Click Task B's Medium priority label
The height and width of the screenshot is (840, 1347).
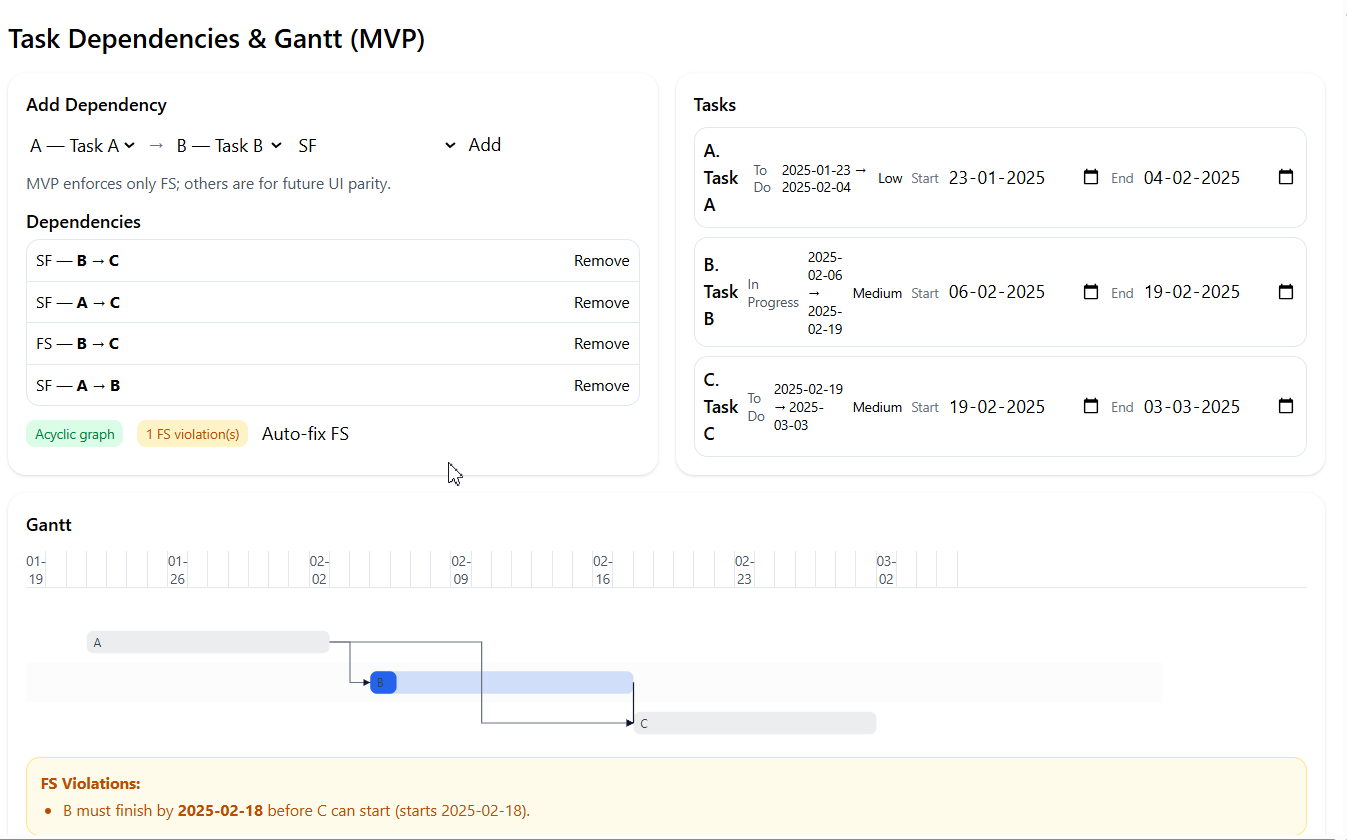(x=877, y=293)
